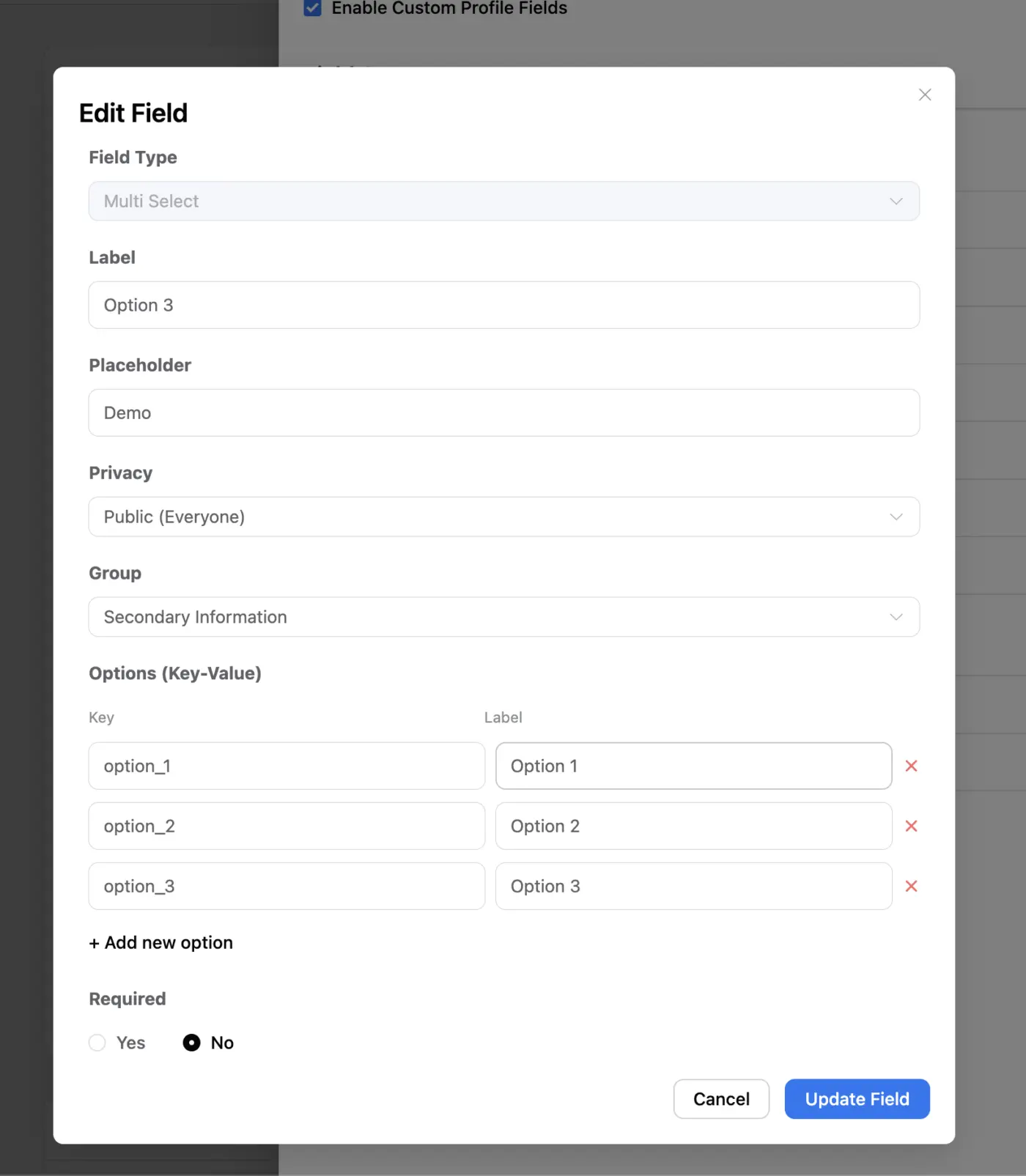This screenshot has width=1026, height=1176.
Task: Remove the option_3 row with red X
Action: click(911, 886)
